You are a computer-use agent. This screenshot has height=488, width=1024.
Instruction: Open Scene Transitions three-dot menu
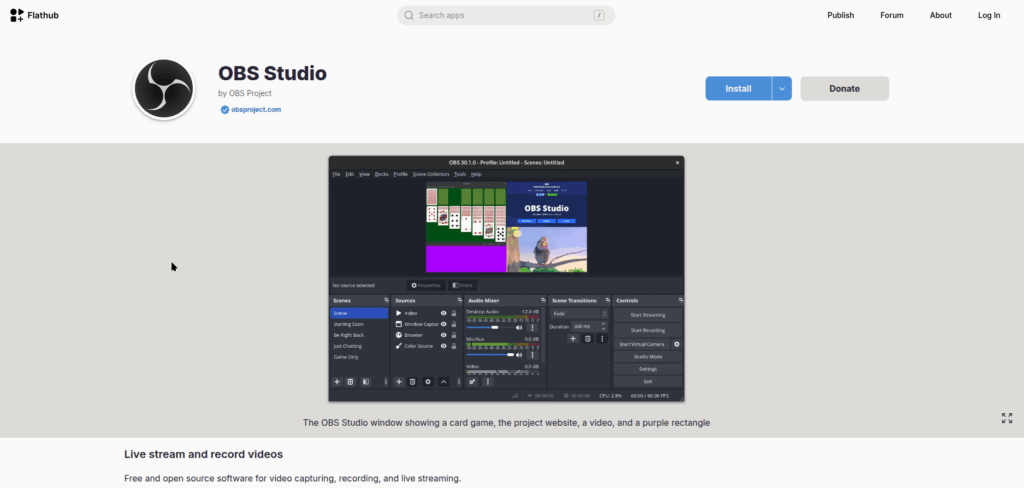(602, 338)
